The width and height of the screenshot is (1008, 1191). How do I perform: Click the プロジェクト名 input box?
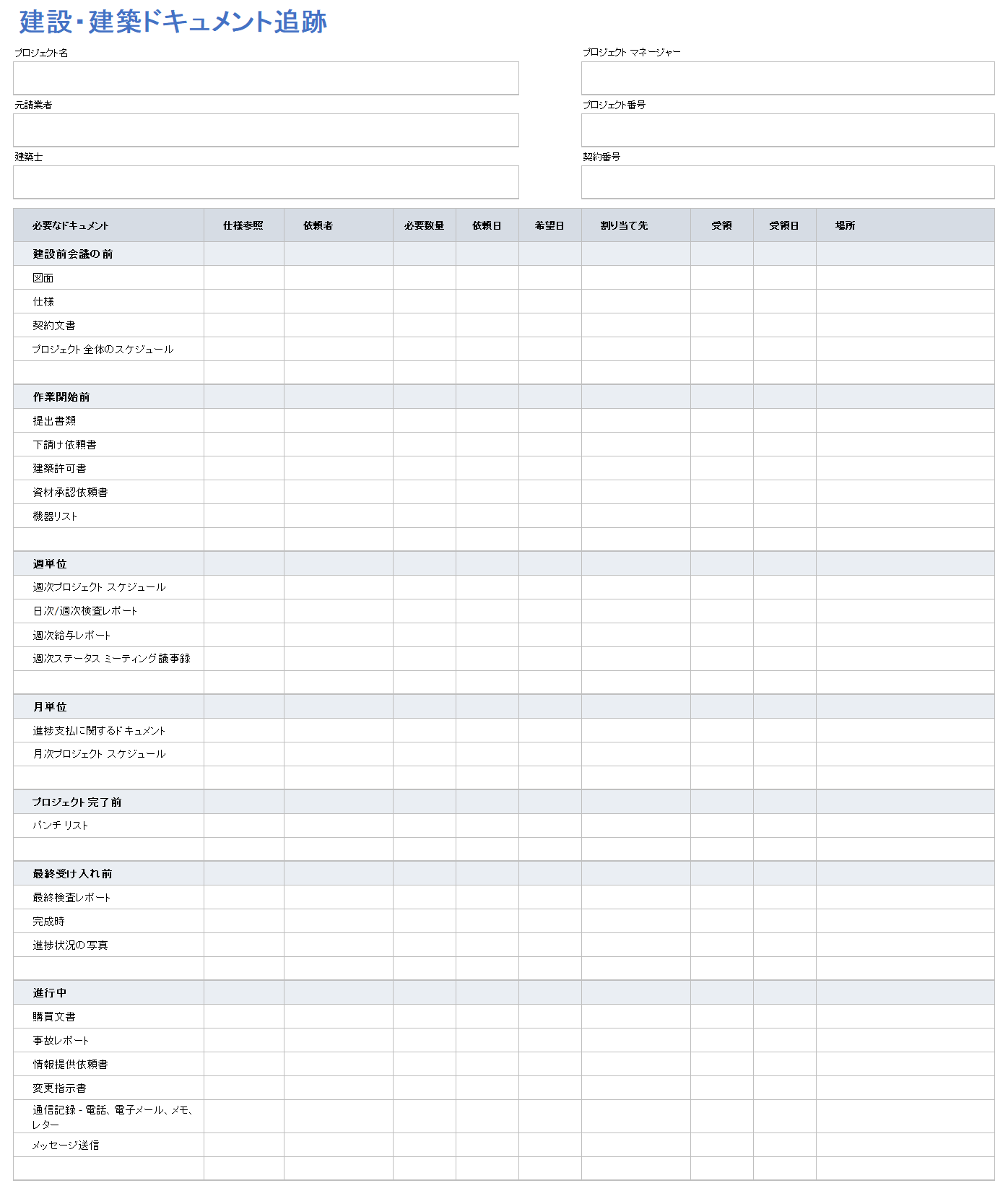tap(266, 78)
